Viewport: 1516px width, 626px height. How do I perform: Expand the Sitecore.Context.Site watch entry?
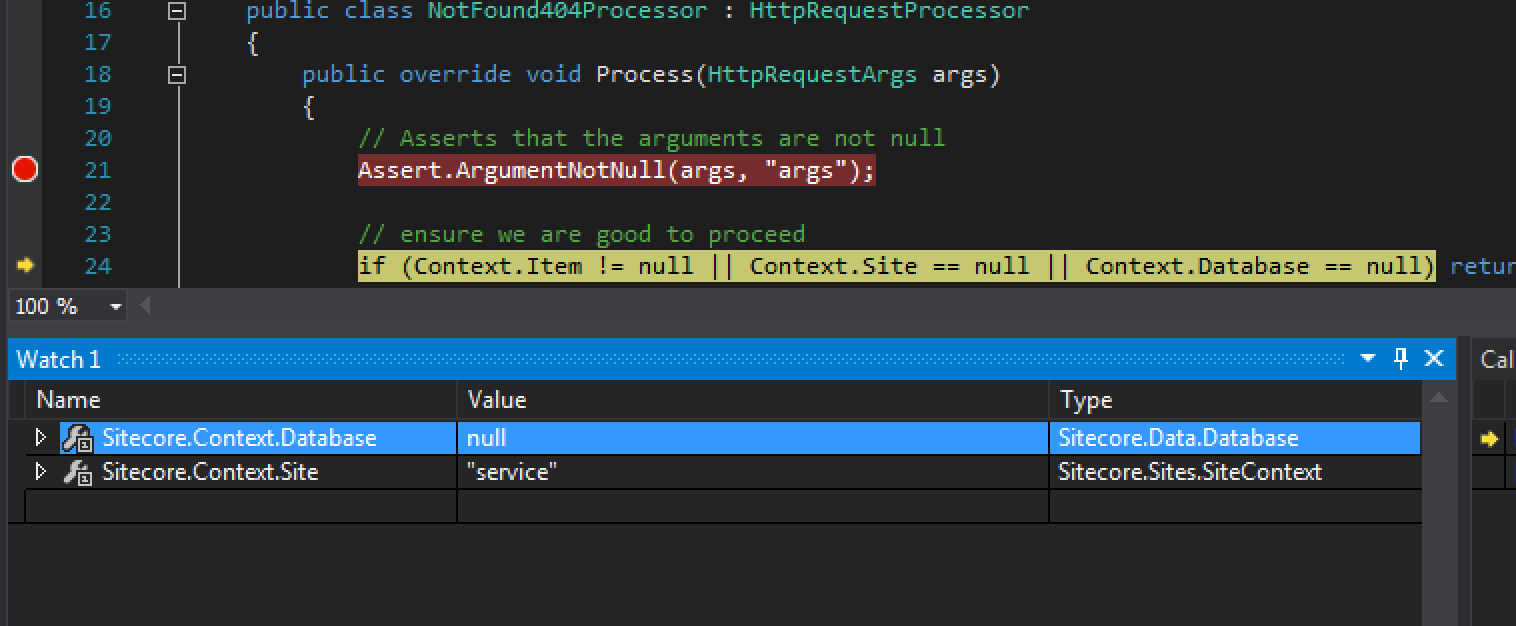point(41,471)
